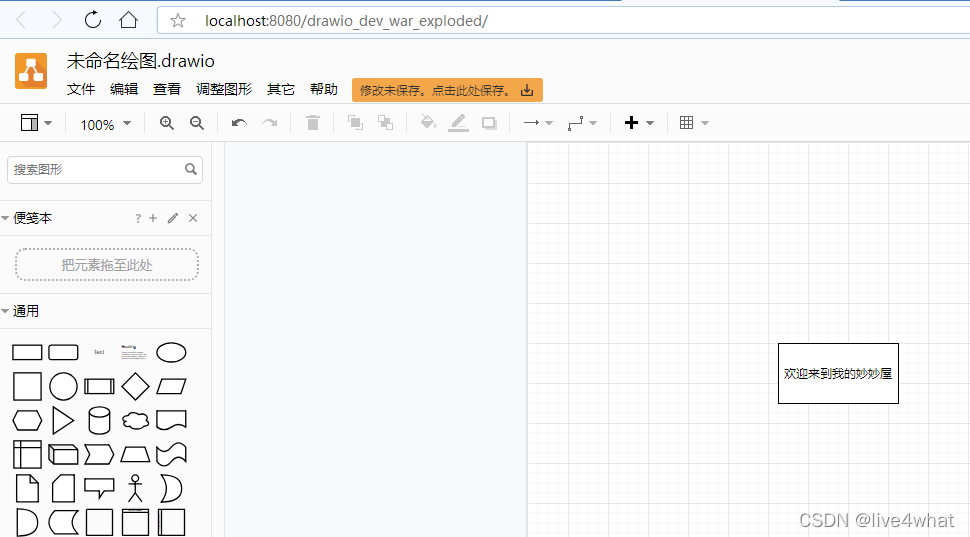Image resolution: width=970 pixels, height=537 pixels.
Task: Select the callout speech bubble shape
Action: pos(99,488)
